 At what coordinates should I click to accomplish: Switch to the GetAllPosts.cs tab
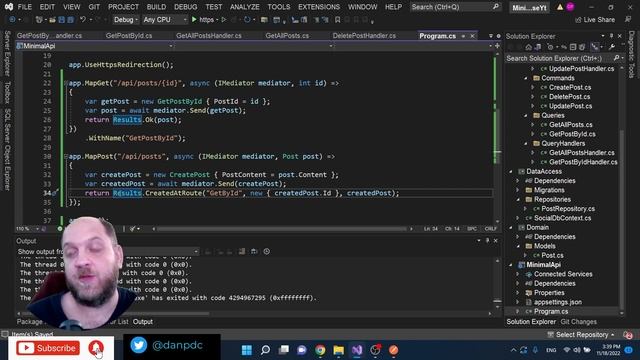point(287,36)
